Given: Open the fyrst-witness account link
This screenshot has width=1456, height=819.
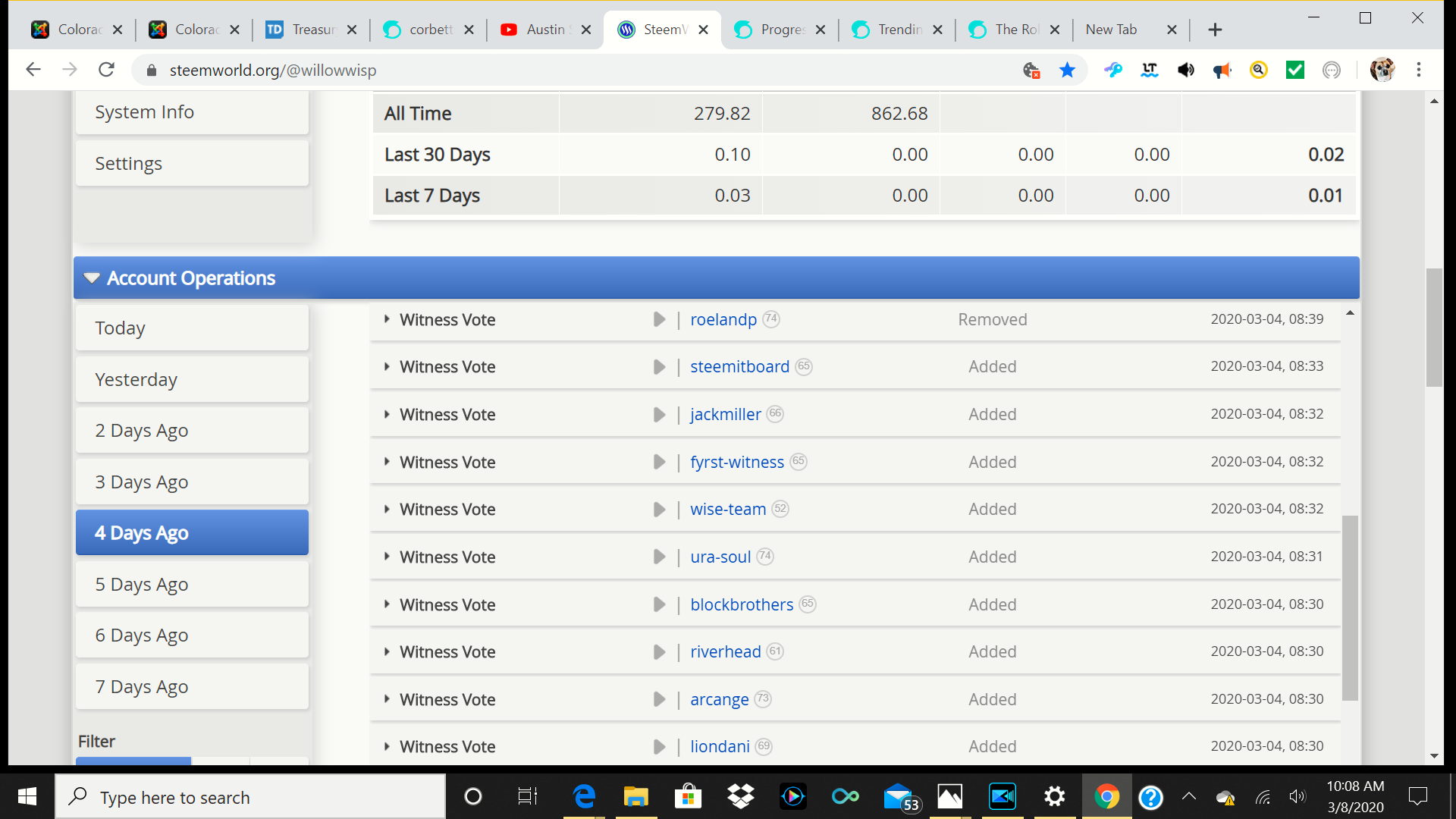Looking at the screenshot, I should (736, 462).
